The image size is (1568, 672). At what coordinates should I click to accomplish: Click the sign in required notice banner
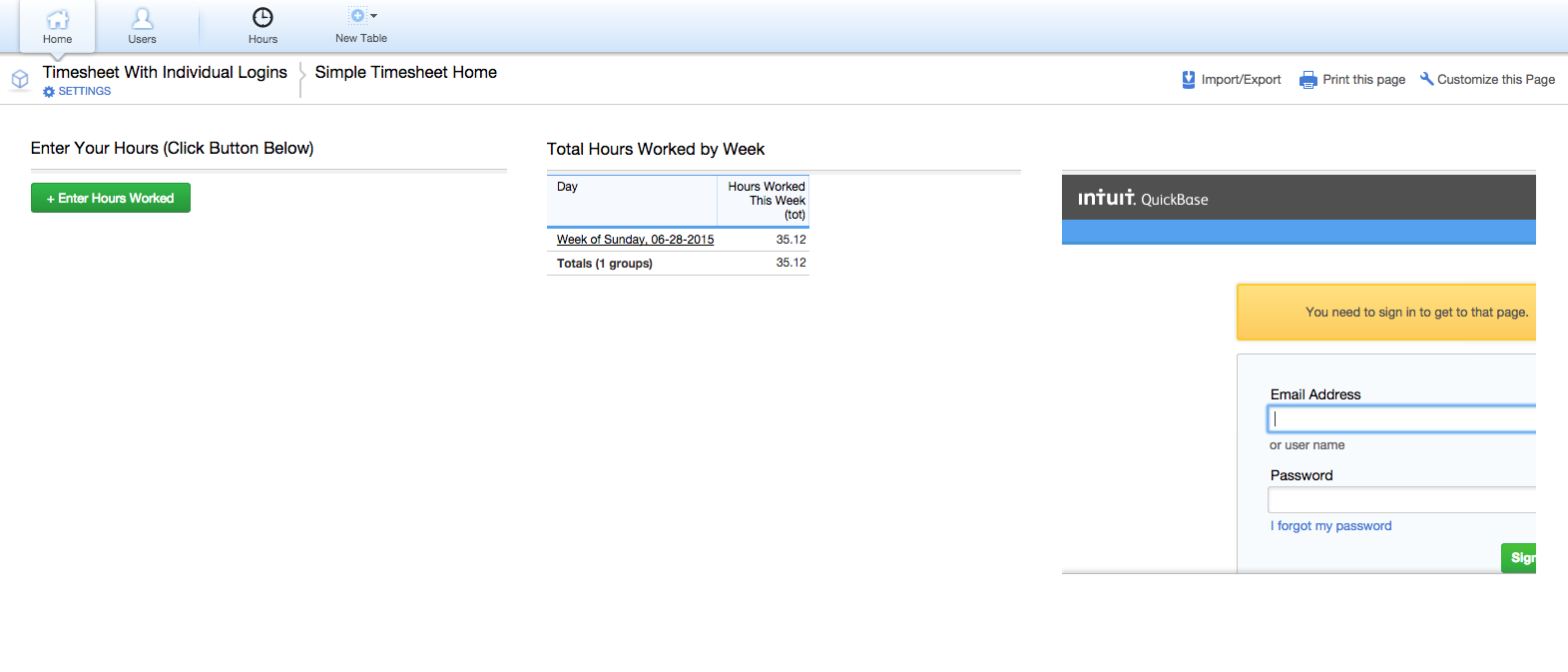coord(1386,312)
